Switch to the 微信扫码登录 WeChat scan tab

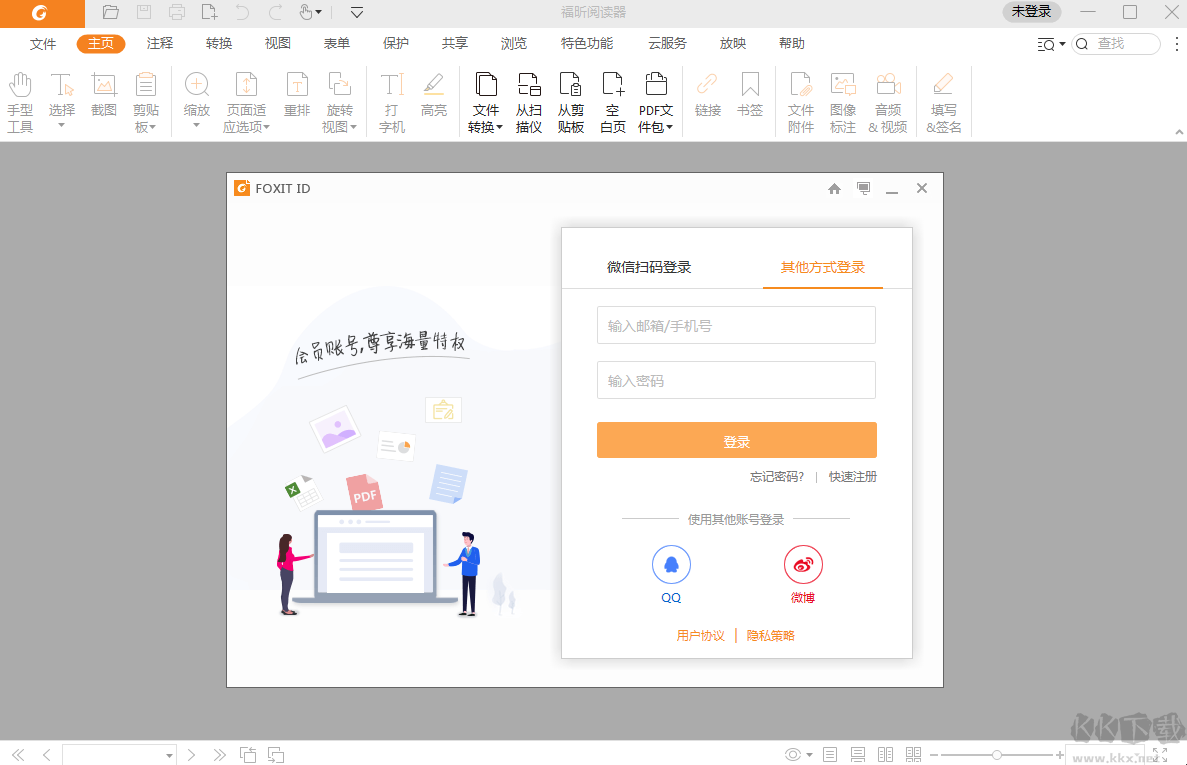pos(651,268)
